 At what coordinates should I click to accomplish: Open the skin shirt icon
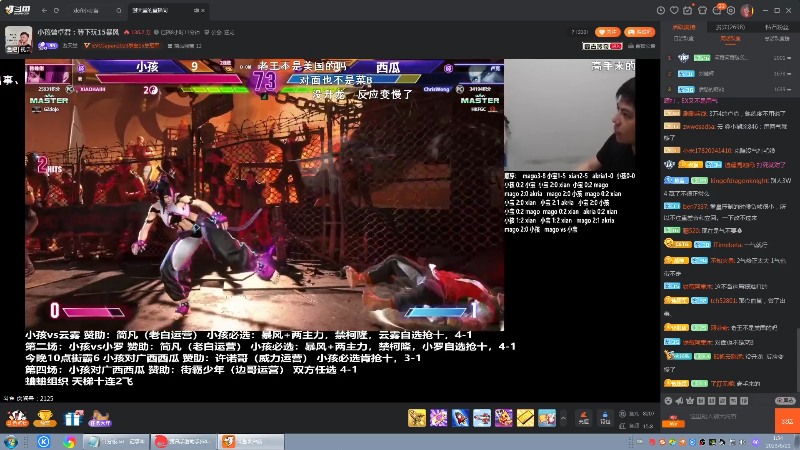pos(703,10)
